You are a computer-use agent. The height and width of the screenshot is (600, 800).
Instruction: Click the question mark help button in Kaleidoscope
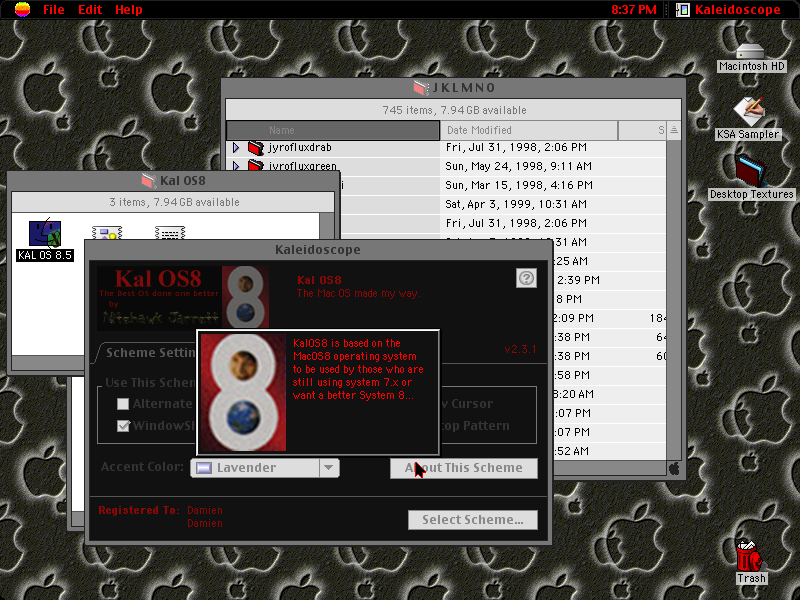click(526, 278)
